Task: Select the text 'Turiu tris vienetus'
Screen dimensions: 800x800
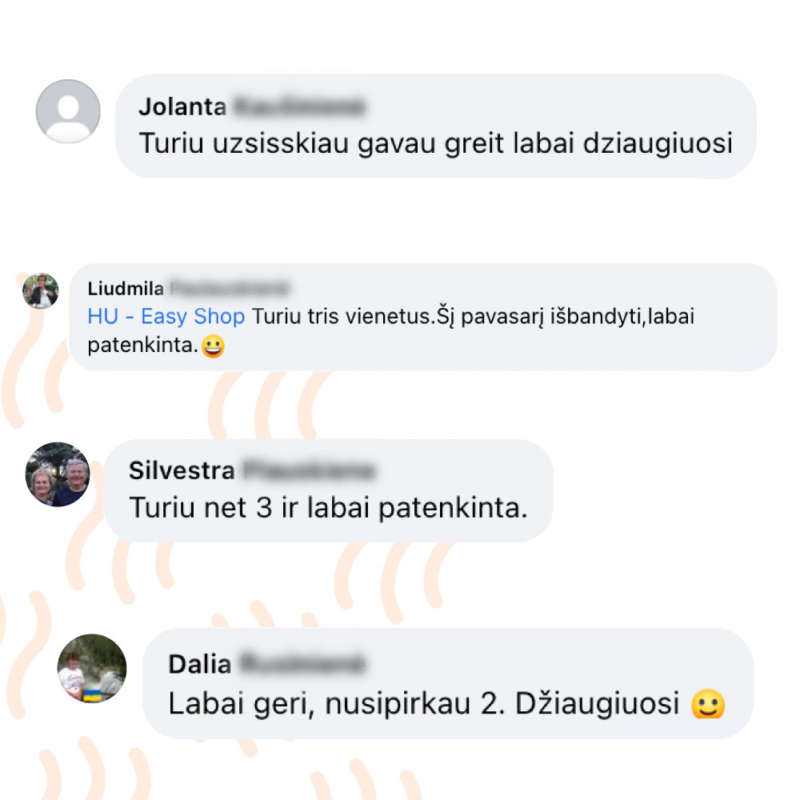Action: (x=343, y=316)
